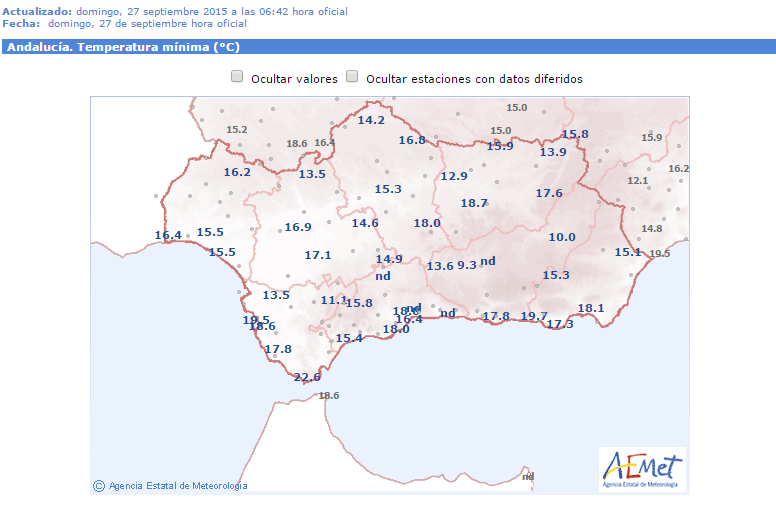Select station value 22.6 near Tarifa
The image size is (776, 511).
pos(307,377)
